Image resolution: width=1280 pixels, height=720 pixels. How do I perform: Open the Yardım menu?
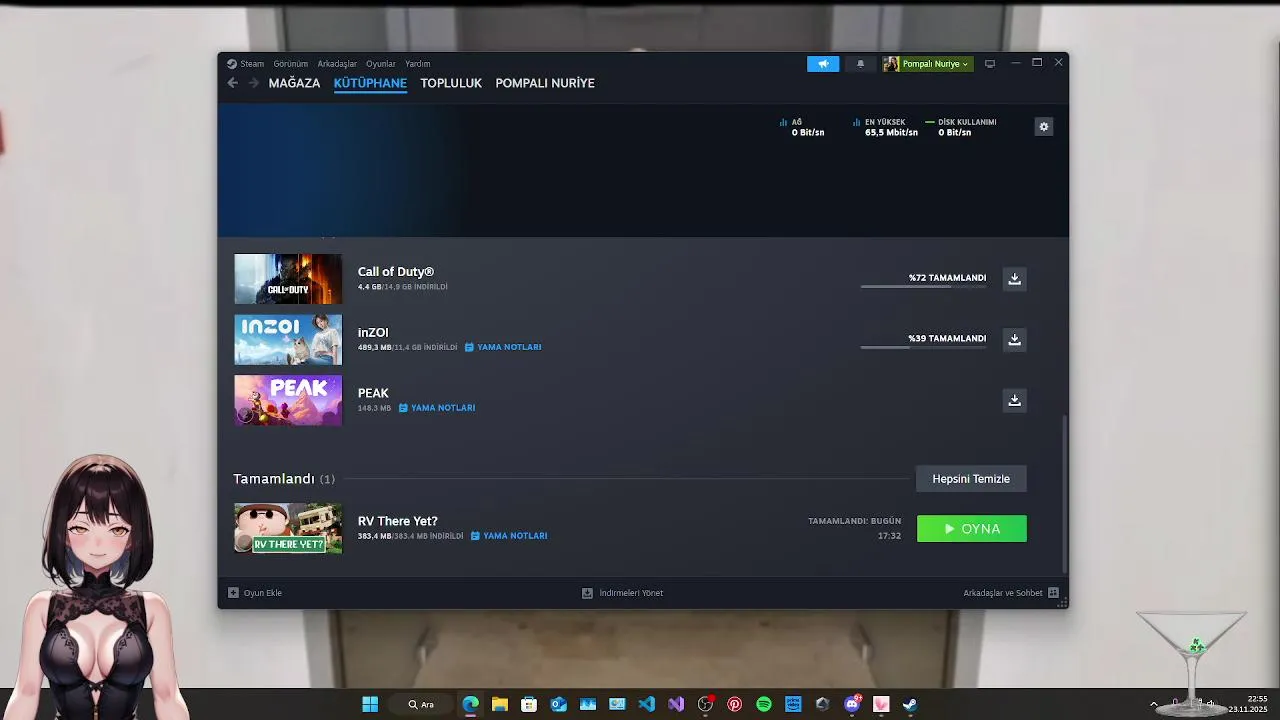pyautogui.click(x=418, y=64)
